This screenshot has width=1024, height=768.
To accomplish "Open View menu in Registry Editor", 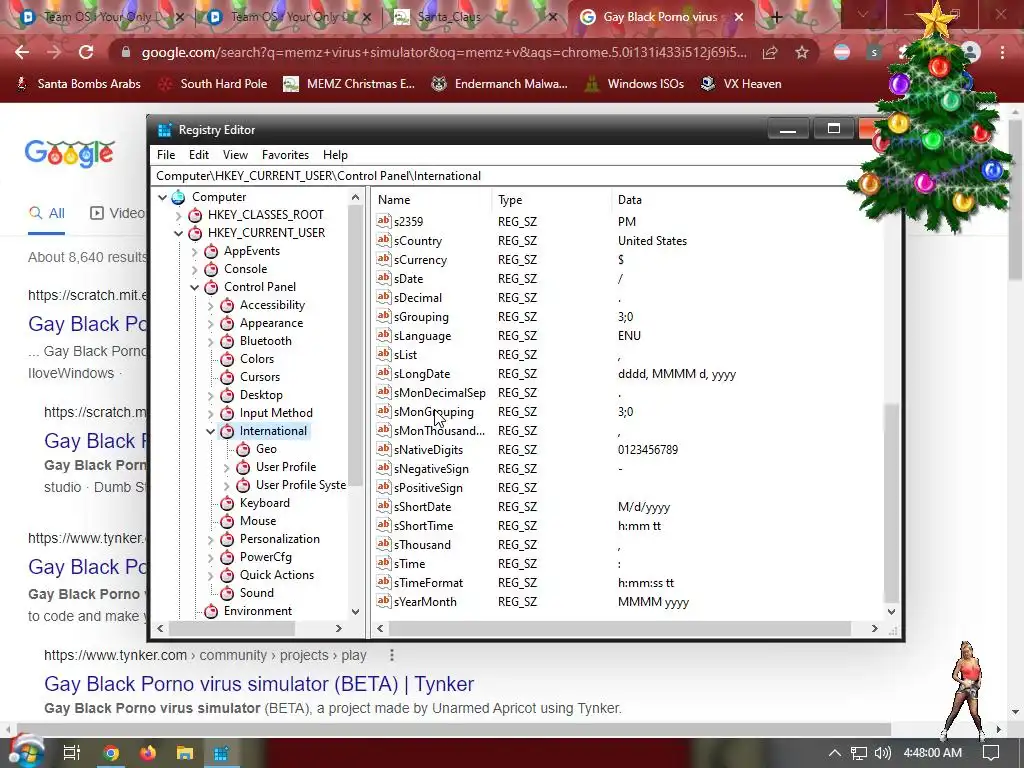I will (x=235, y=155).
